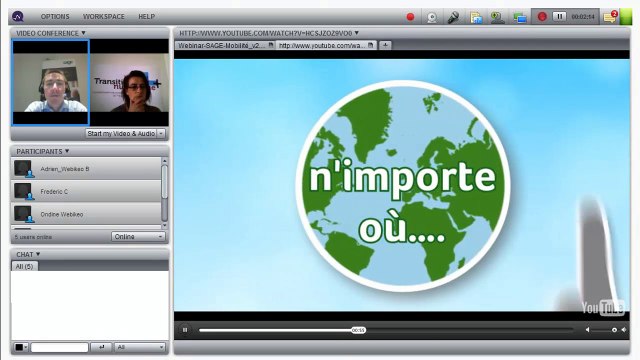The height and width of the screenshot is (360, 640).
Task: Switch to the All (5) chat tab
Action: 24,266
